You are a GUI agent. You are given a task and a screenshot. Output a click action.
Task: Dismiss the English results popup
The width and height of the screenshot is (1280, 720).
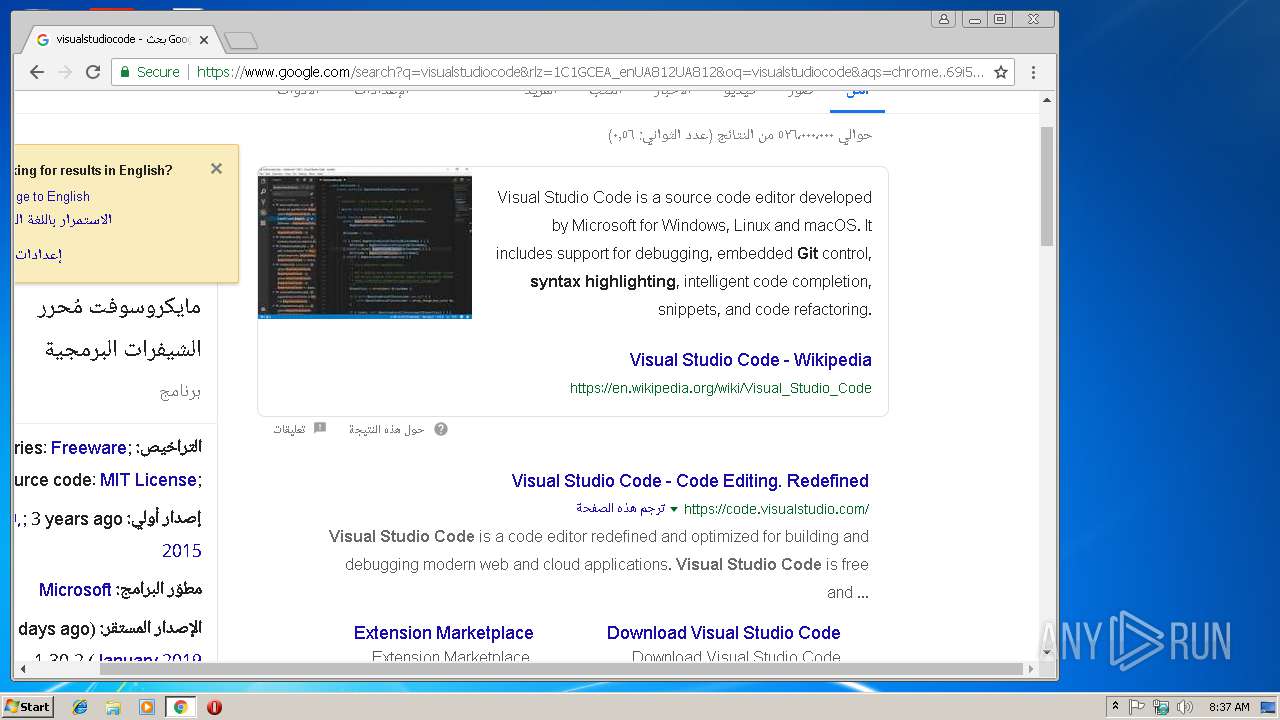[x=216, y=168]
